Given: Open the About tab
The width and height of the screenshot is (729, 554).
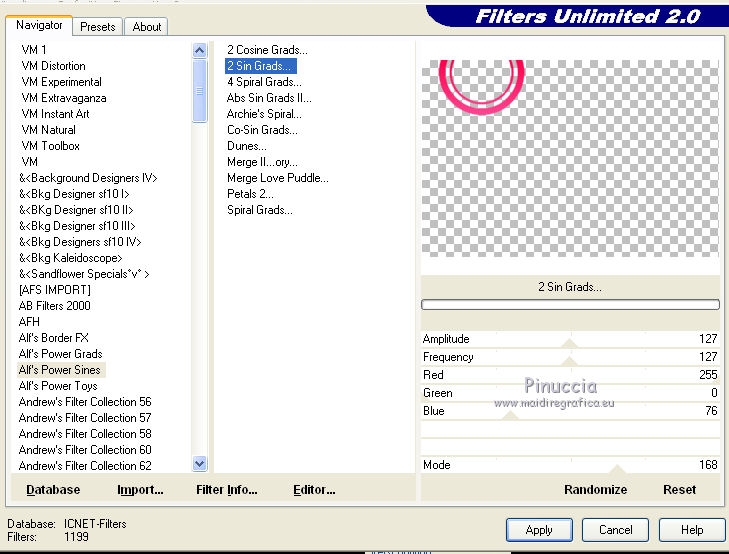Looking at the screenshot, I should coord(146,26).
